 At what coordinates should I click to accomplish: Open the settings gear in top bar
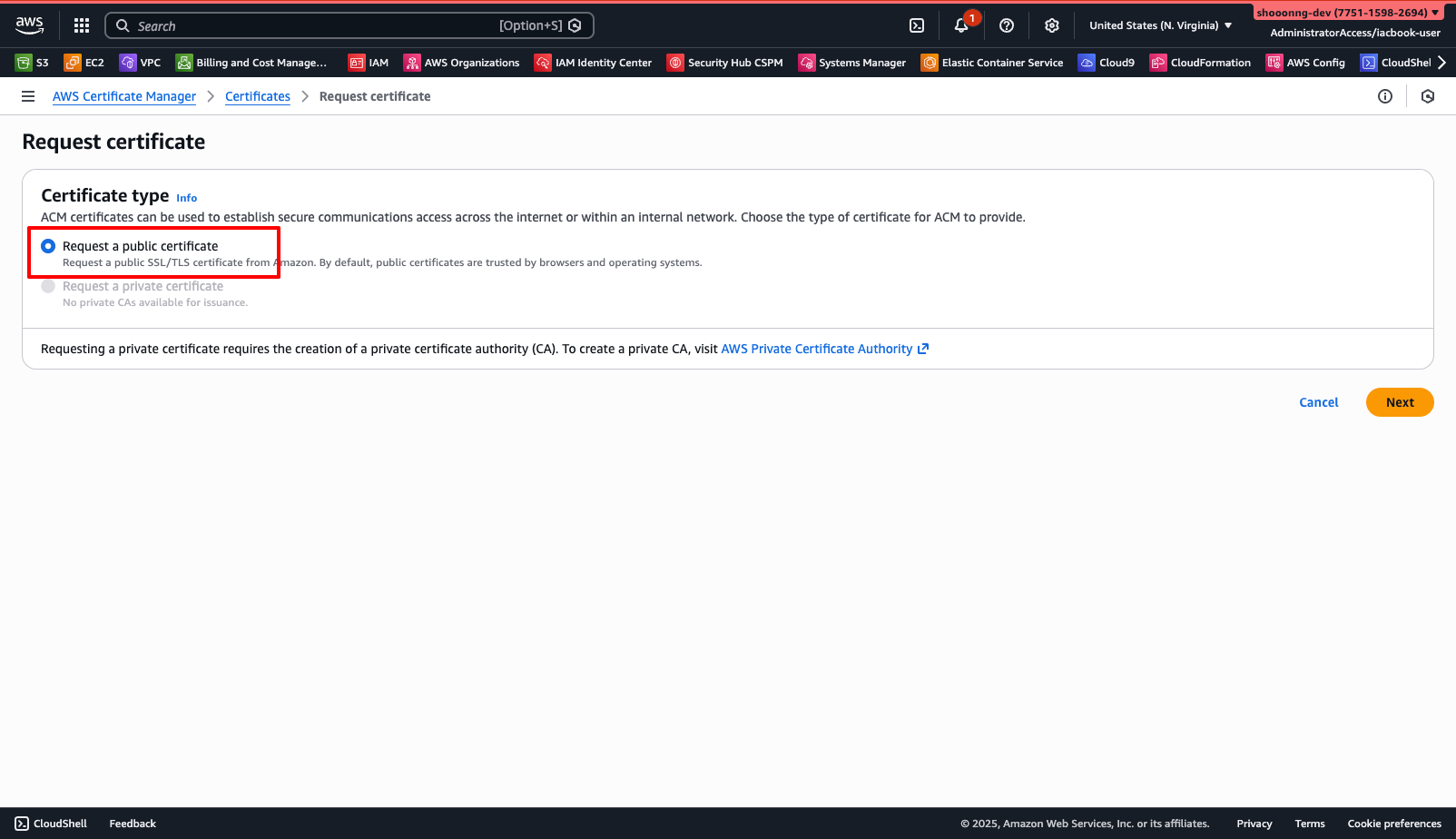1052,25
